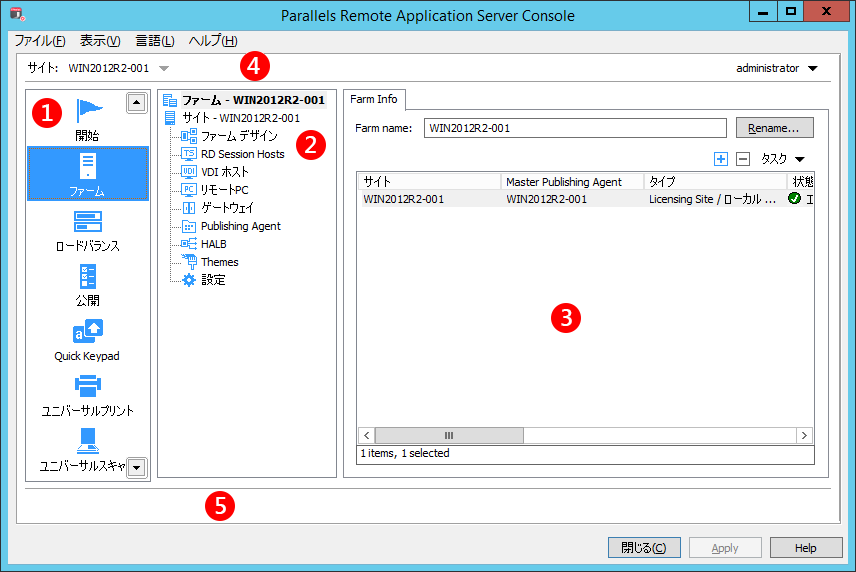Open the 言語(L) menu
The image size is (856, 572).
pos(155,41)
